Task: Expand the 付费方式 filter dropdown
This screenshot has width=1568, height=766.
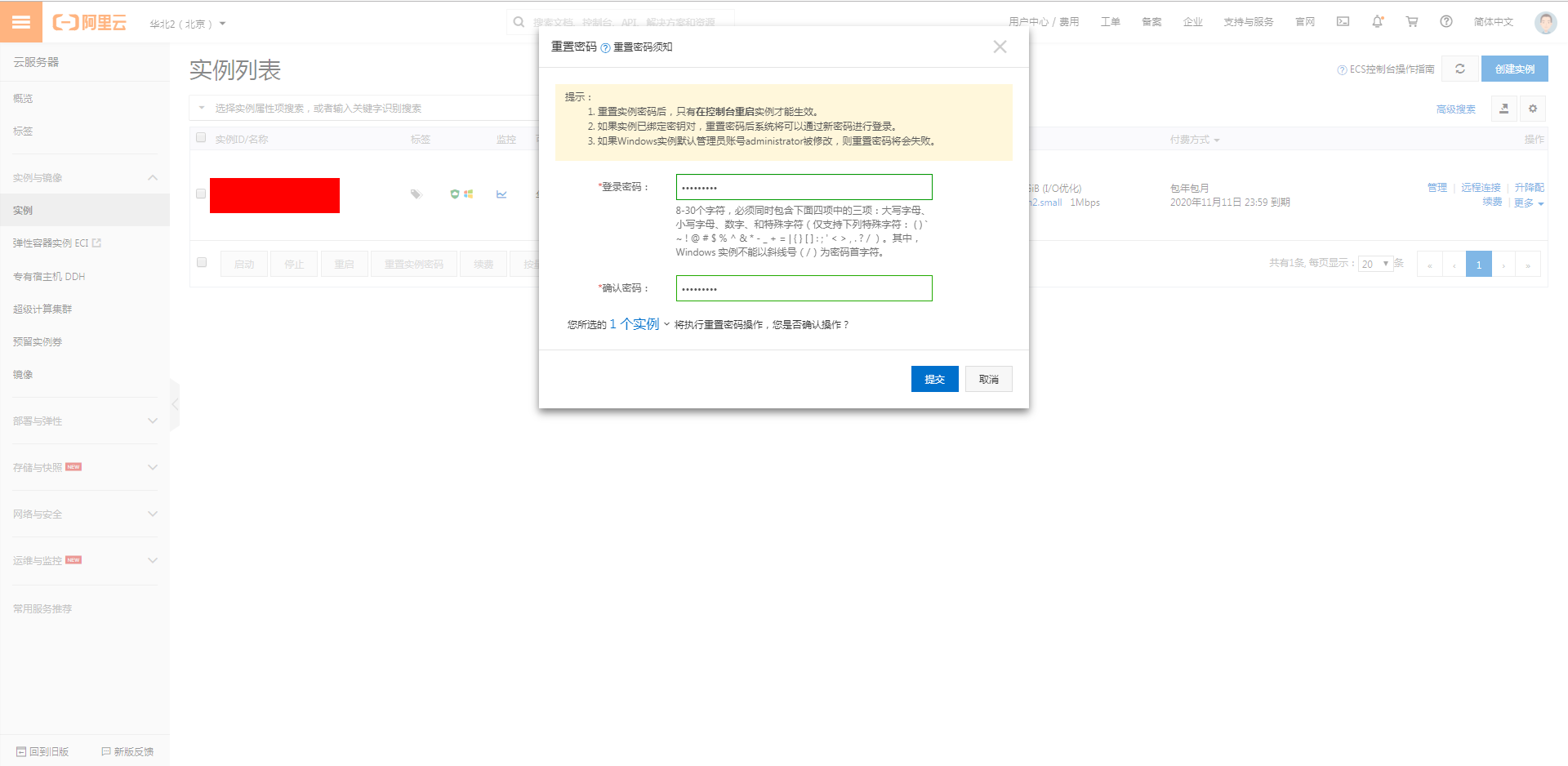Action: point(1194,139)
